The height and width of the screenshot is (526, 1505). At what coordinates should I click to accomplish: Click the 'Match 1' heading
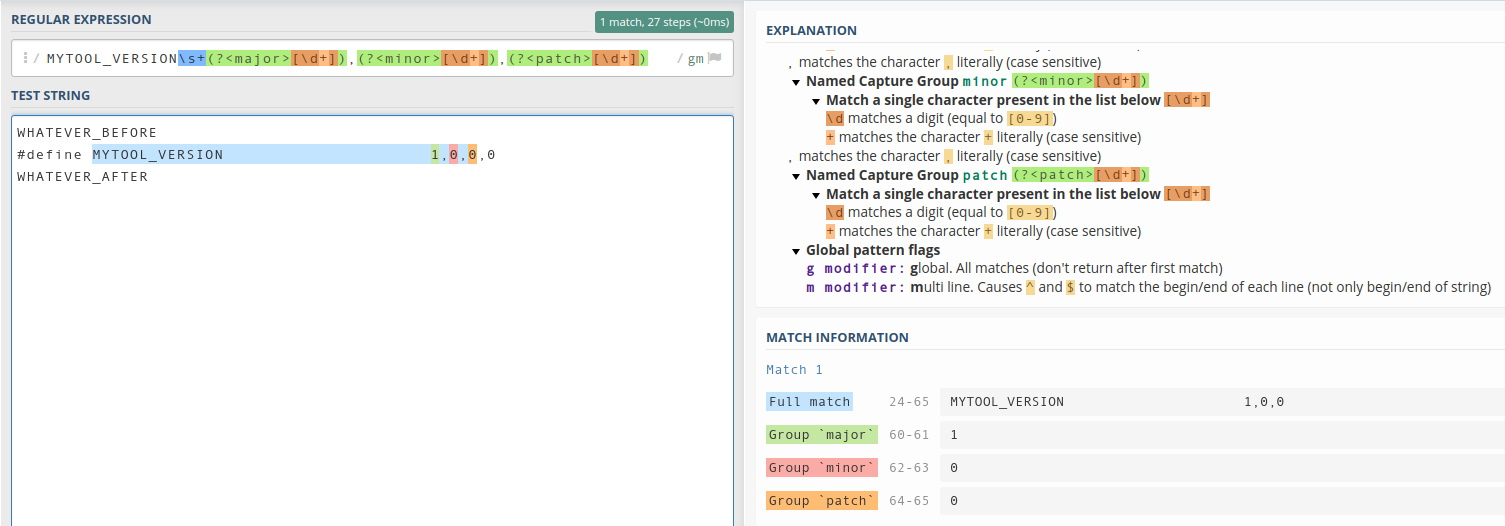[x=794, y=369]
